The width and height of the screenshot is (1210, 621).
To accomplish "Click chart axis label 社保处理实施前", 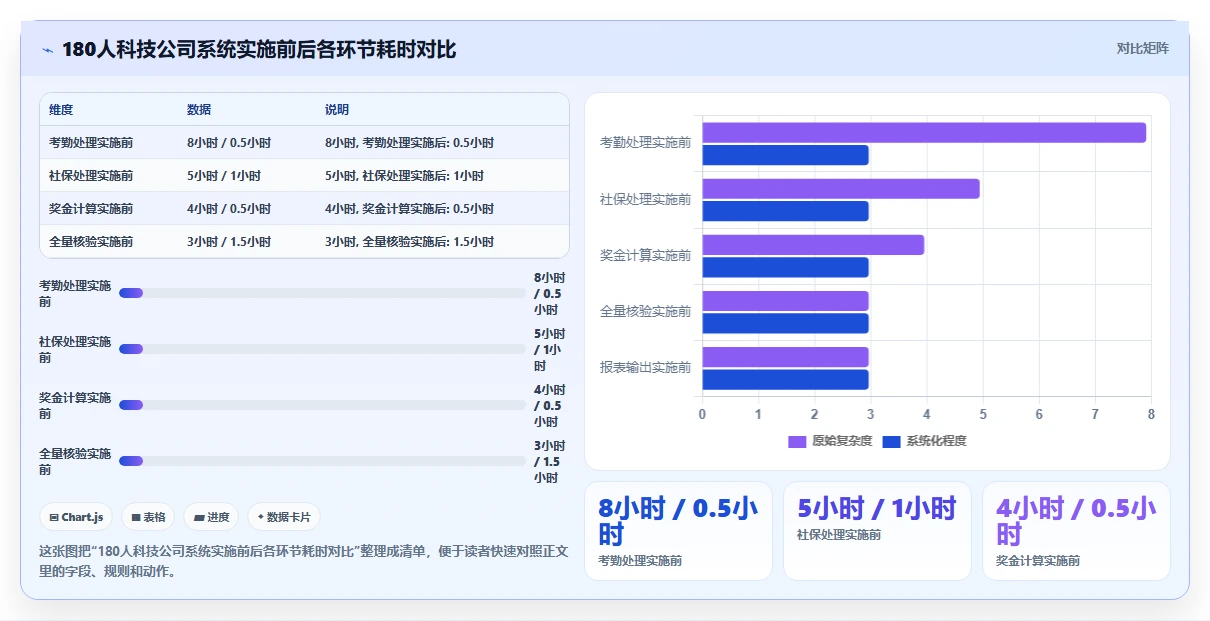I will (645, 200).
